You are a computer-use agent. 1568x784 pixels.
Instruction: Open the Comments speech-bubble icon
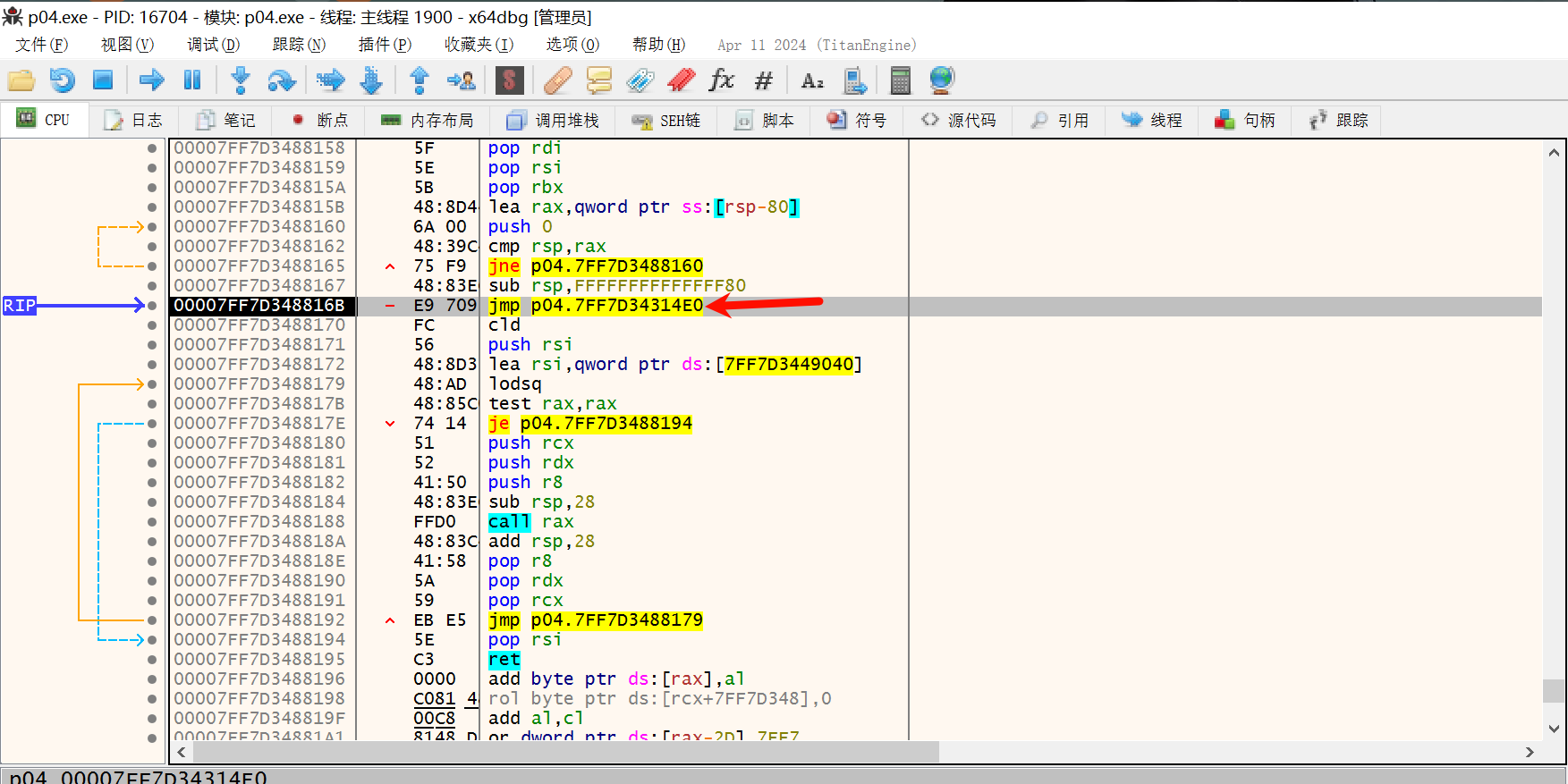[598, 80]
